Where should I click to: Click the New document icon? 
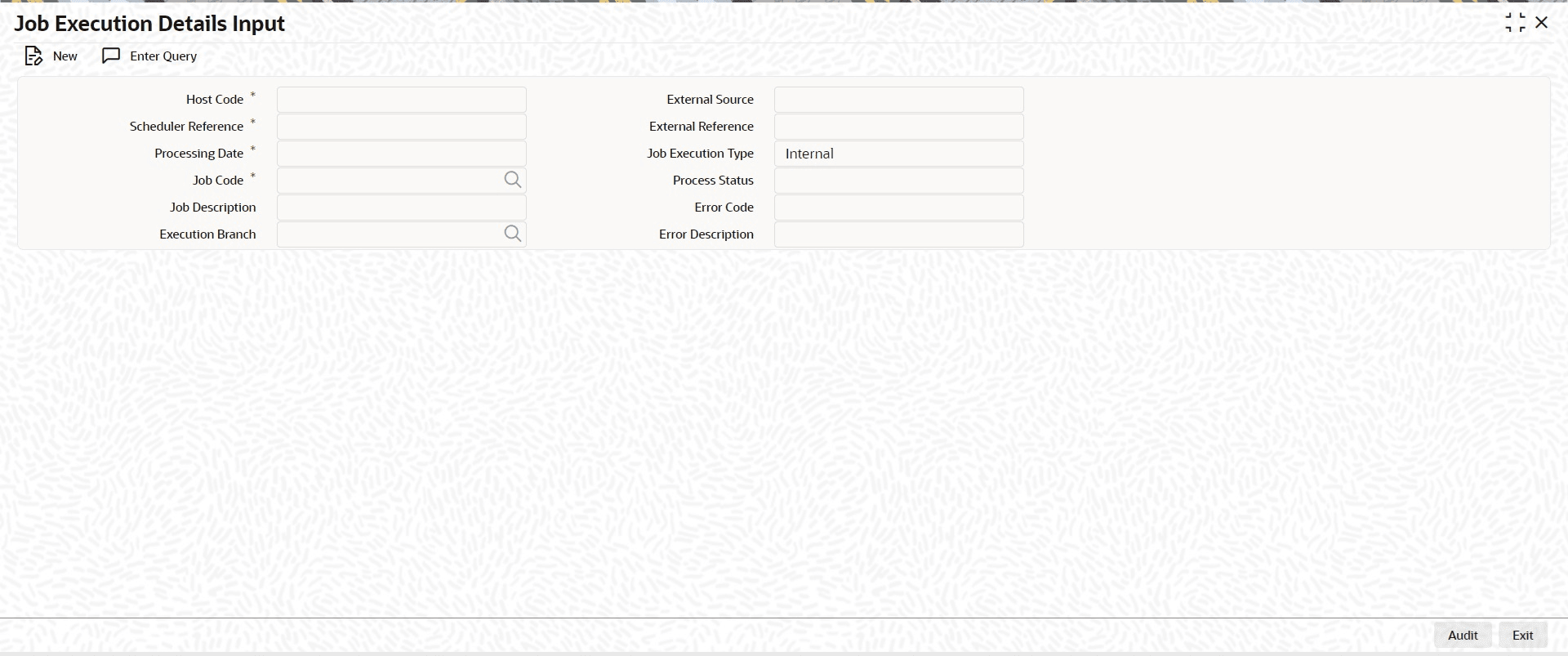tap(33, 56)
